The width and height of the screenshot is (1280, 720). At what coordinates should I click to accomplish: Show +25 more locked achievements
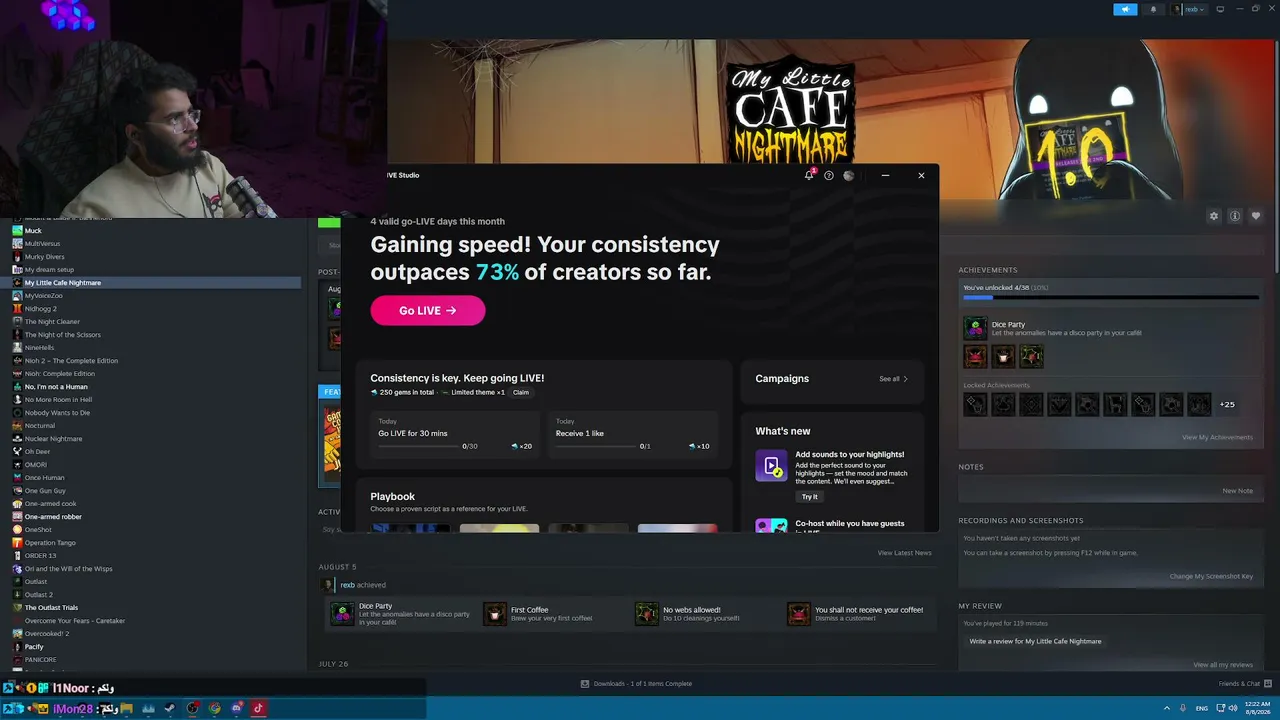[1227, 405]
